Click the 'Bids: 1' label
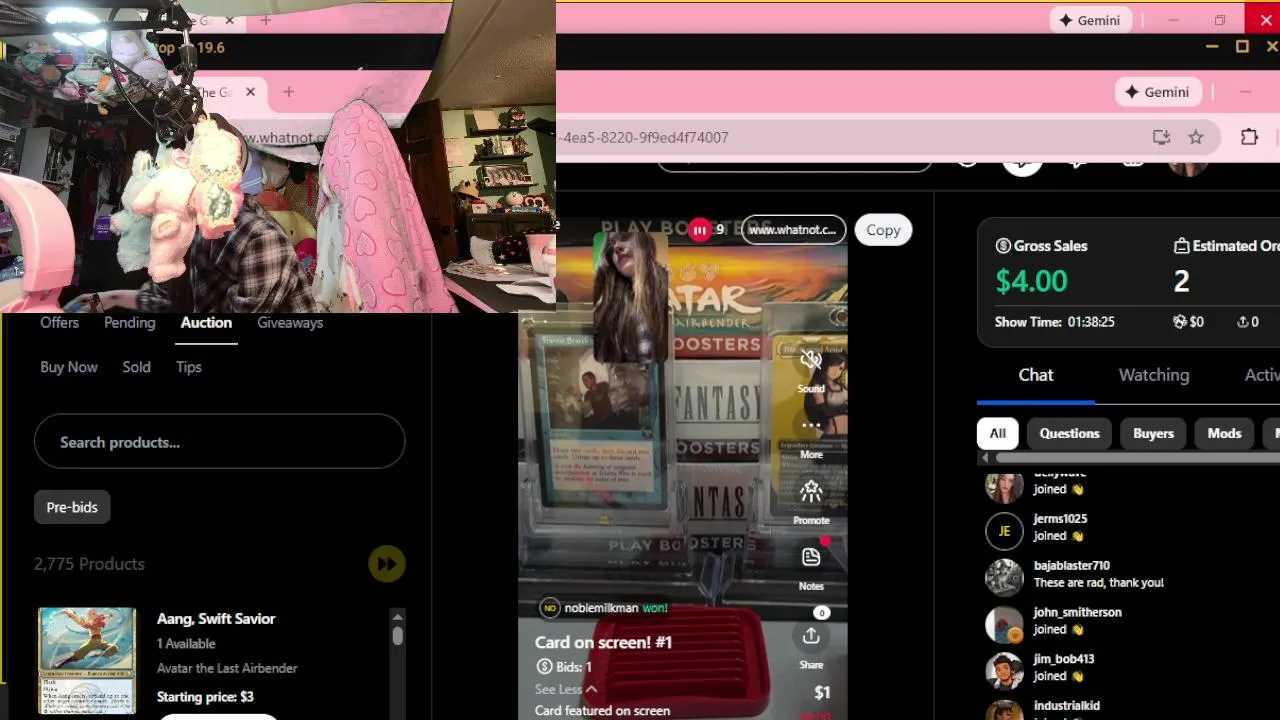Screen dimensions: 1280x720 (574, 667)
